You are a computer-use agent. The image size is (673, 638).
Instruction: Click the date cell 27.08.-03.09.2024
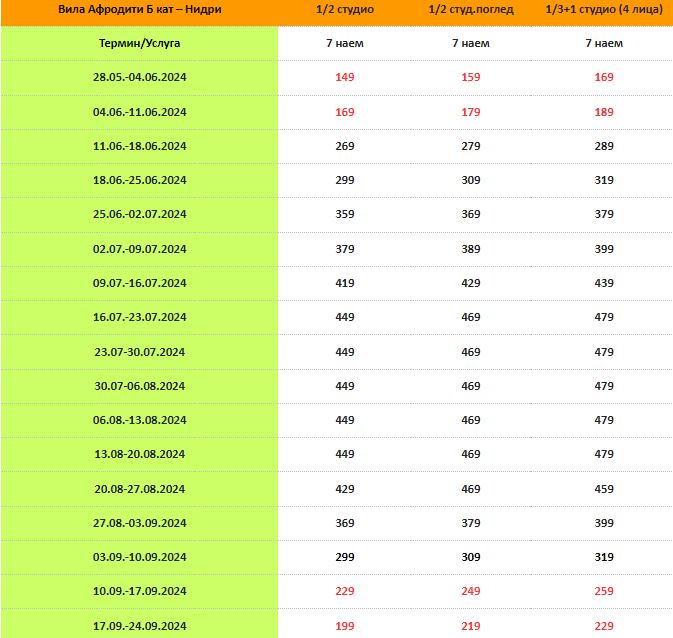tap(140, 523)
